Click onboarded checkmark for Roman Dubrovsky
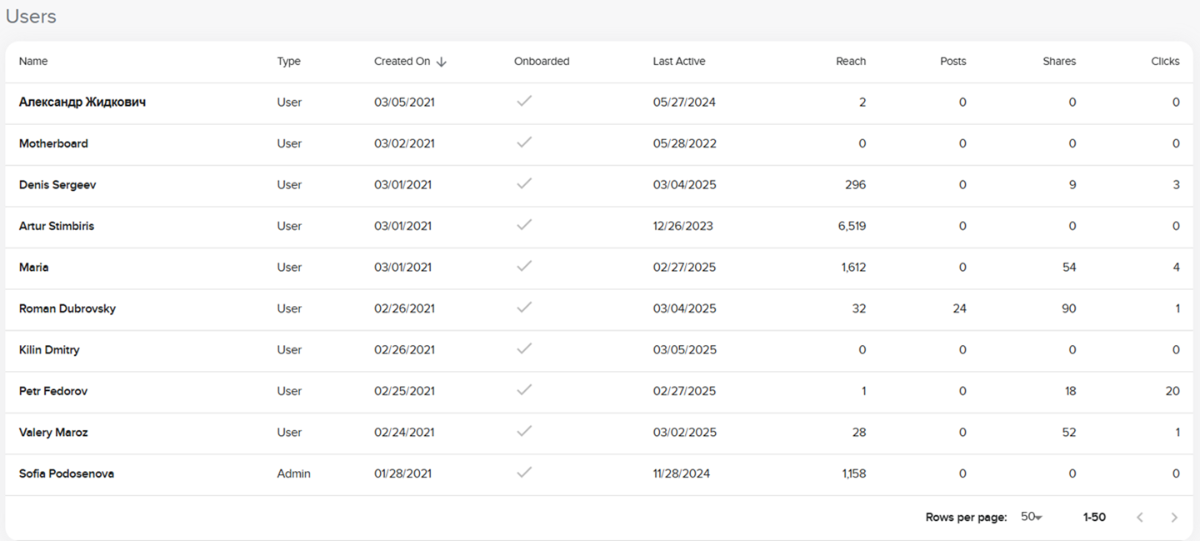The height and width of the screenshot is (541, 1200). tap(524, 308)
